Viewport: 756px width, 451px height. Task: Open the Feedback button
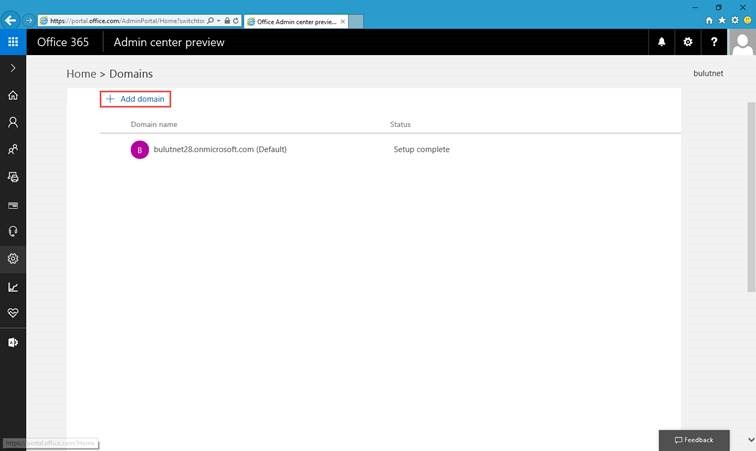694,440
